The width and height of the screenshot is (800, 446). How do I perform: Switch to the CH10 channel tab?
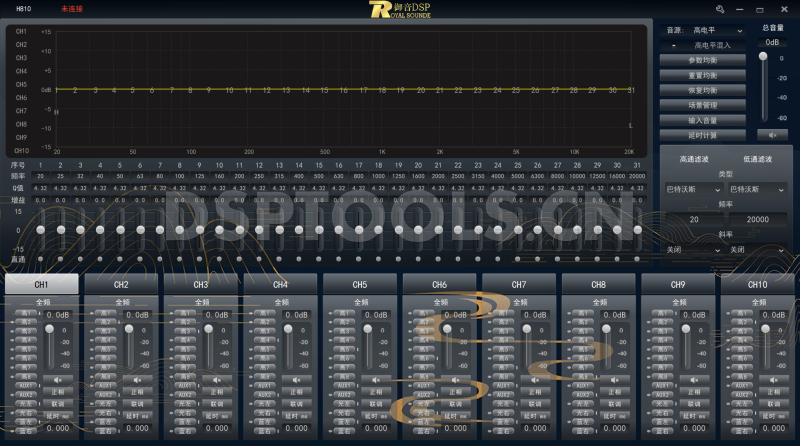click(758, 284)
